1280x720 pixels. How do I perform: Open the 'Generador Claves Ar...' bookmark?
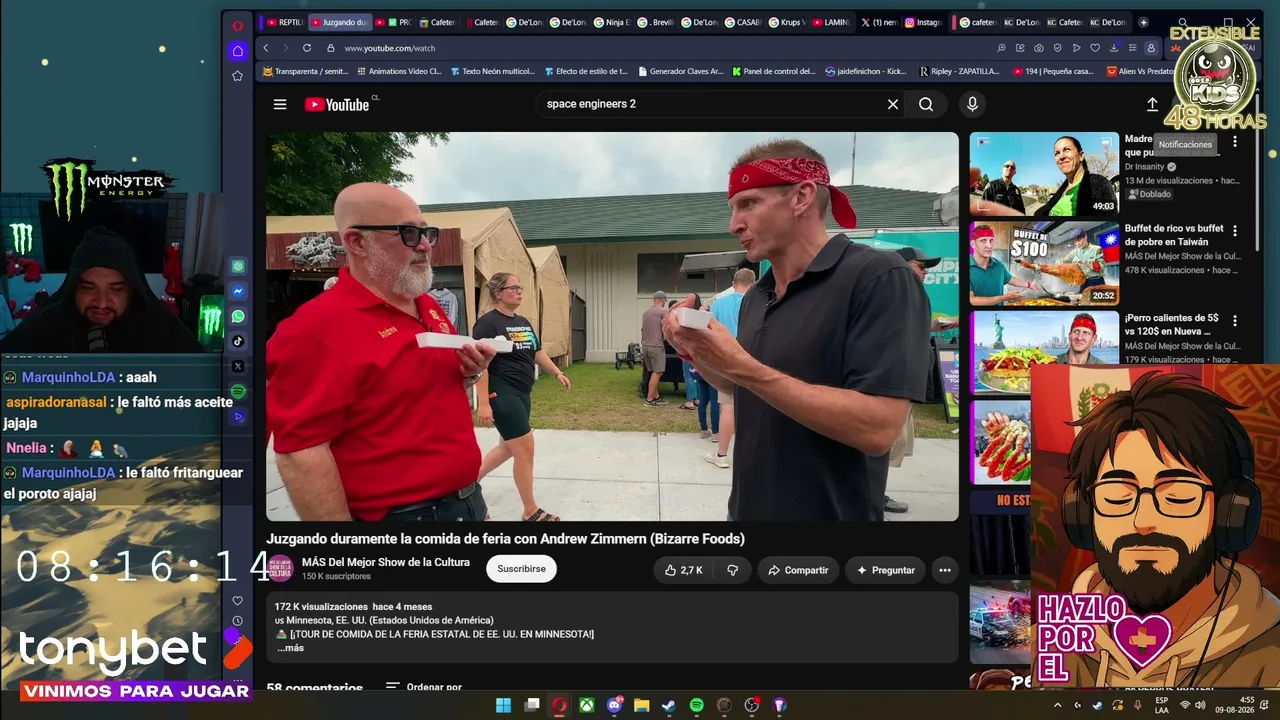click(x=679, y=72)
